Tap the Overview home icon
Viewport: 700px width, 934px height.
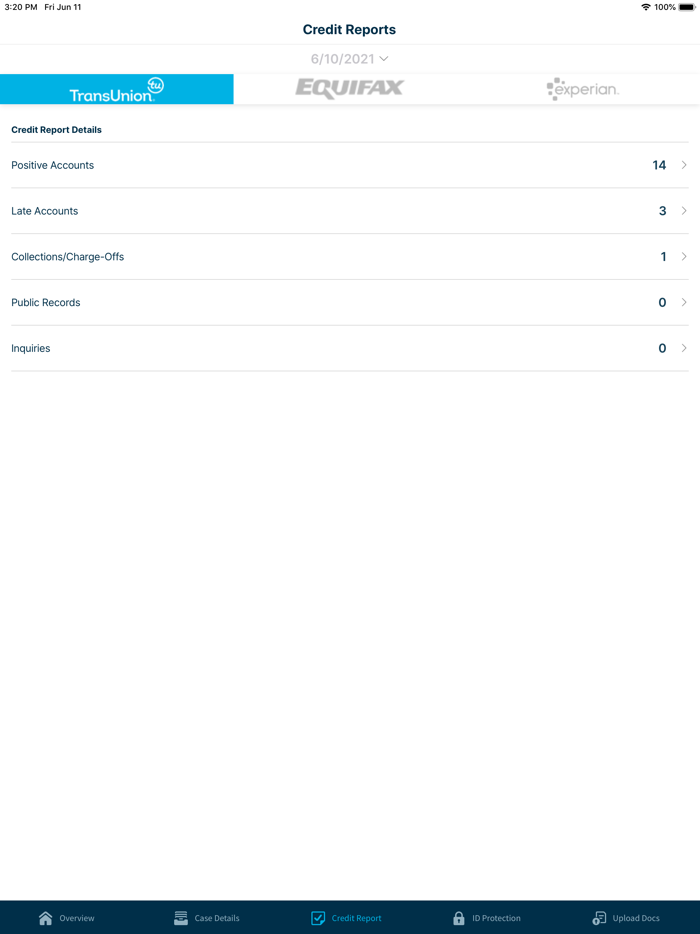pos(45,918)
